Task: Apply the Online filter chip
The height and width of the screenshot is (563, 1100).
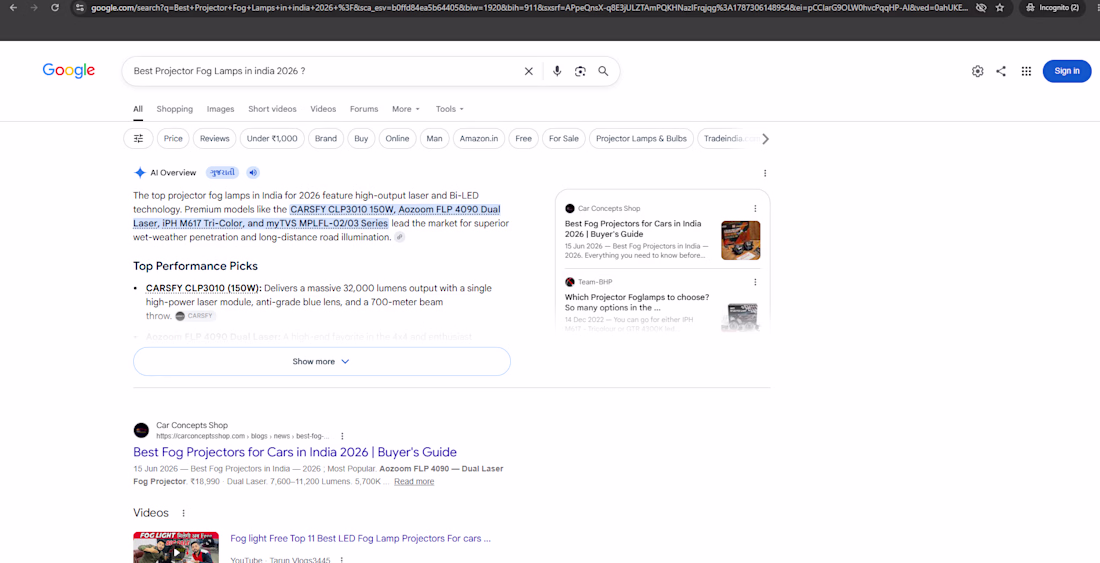Action: coord(397,139)
